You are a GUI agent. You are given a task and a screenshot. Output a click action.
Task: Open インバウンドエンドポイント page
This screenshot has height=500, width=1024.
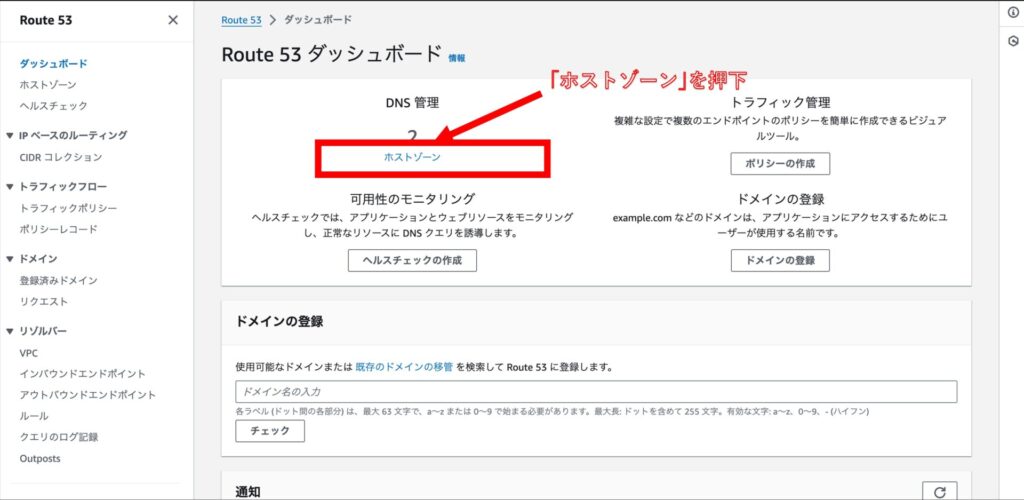pos(82,374)
